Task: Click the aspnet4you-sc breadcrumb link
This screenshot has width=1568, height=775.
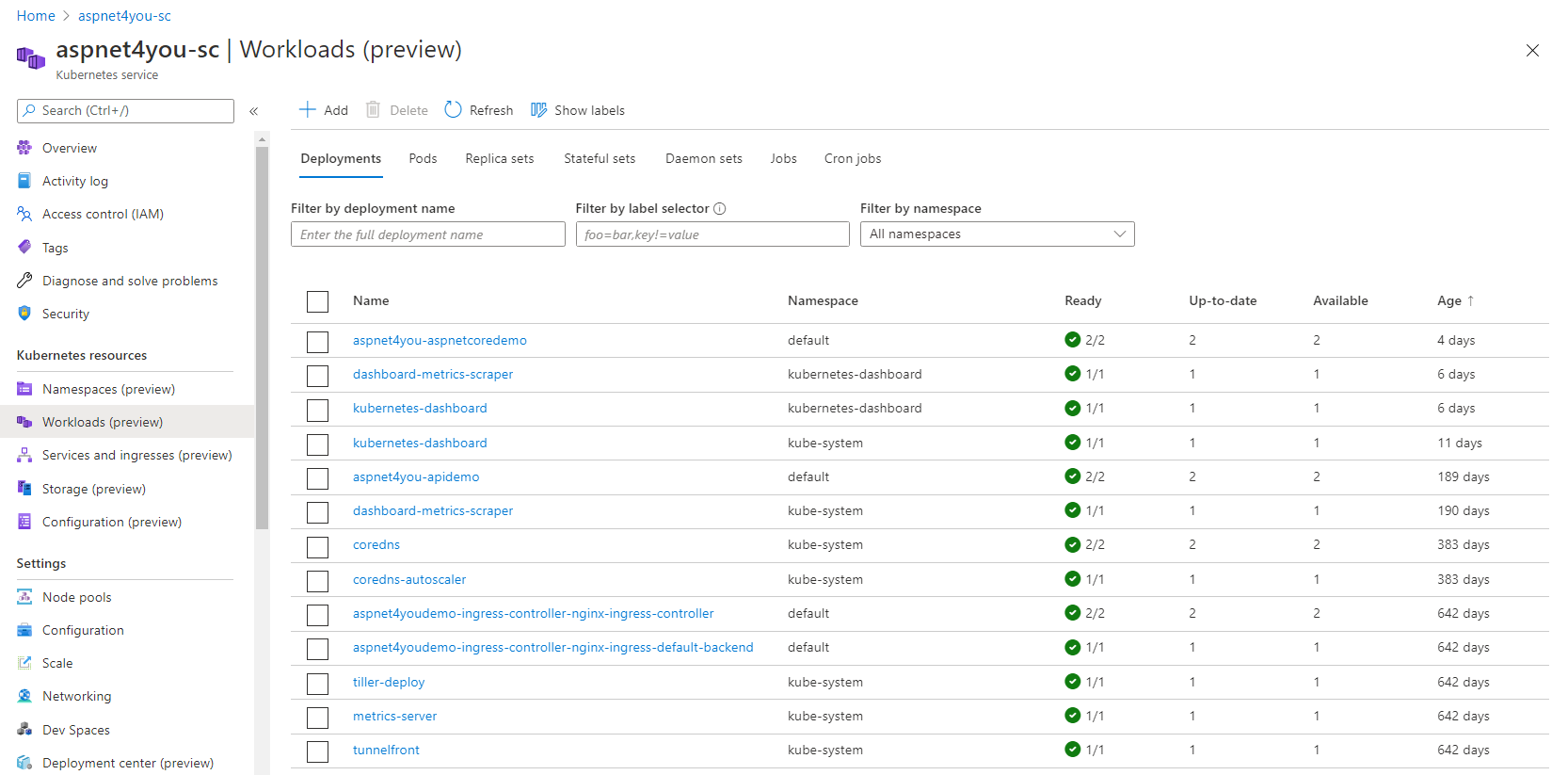Action: [x=124, y=16]
